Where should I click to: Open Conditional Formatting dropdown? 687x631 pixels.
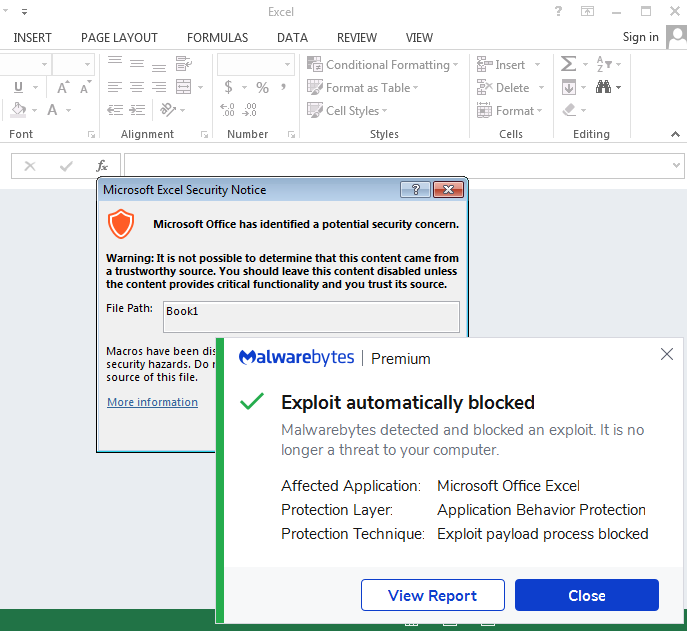pos(383,64)
